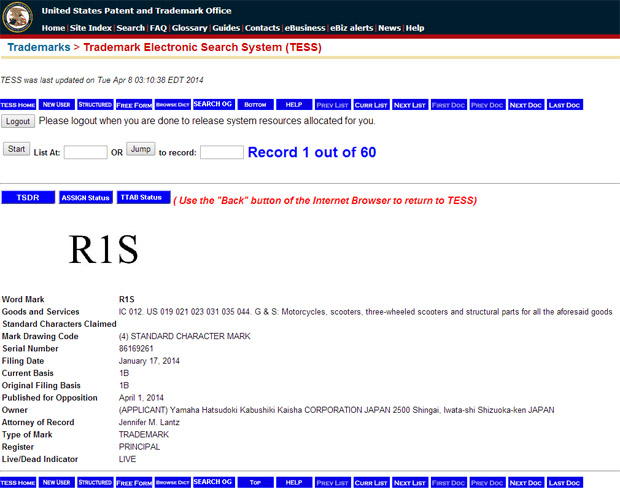This screenshot has height=497, width=620.
Task: Click Prev Doc in top toolbar
Action: point(488,105)
